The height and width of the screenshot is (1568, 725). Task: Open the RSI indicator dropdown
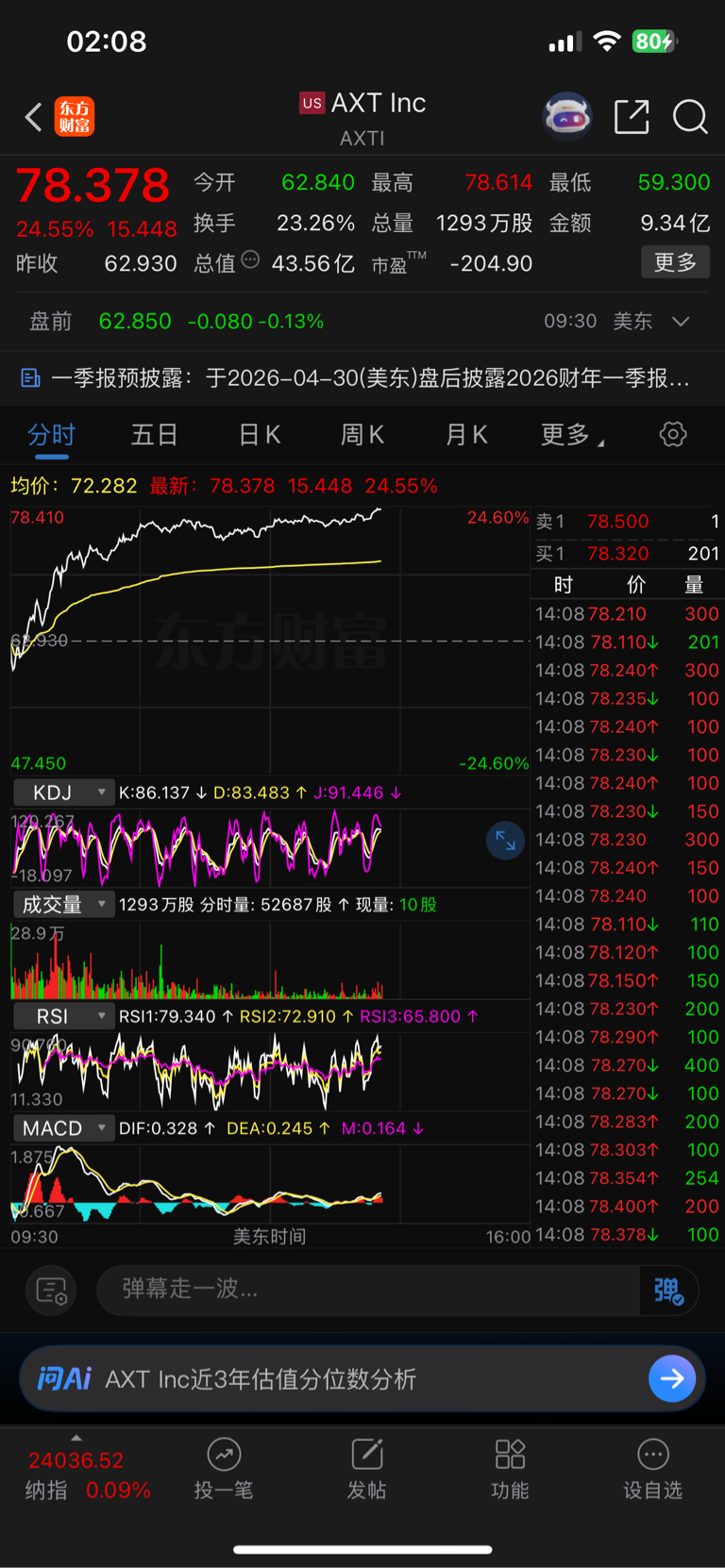(62, 1016)
